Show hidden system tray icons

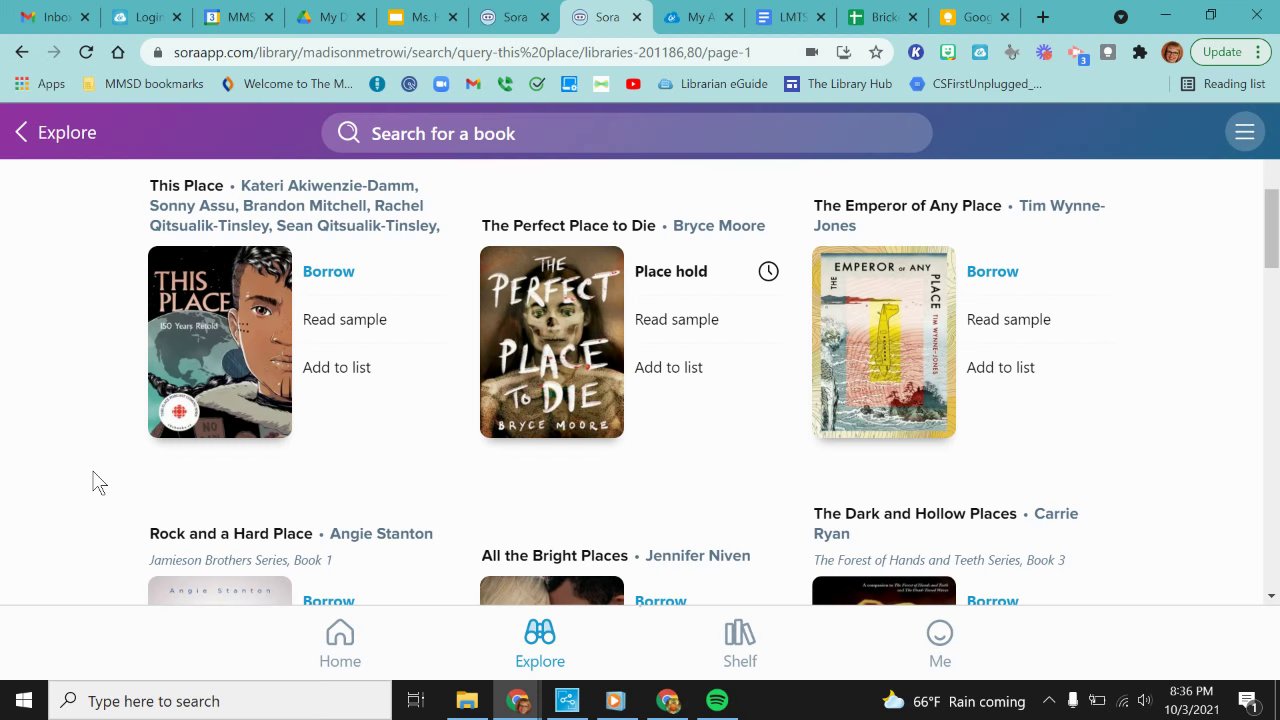click(1048, 700)
